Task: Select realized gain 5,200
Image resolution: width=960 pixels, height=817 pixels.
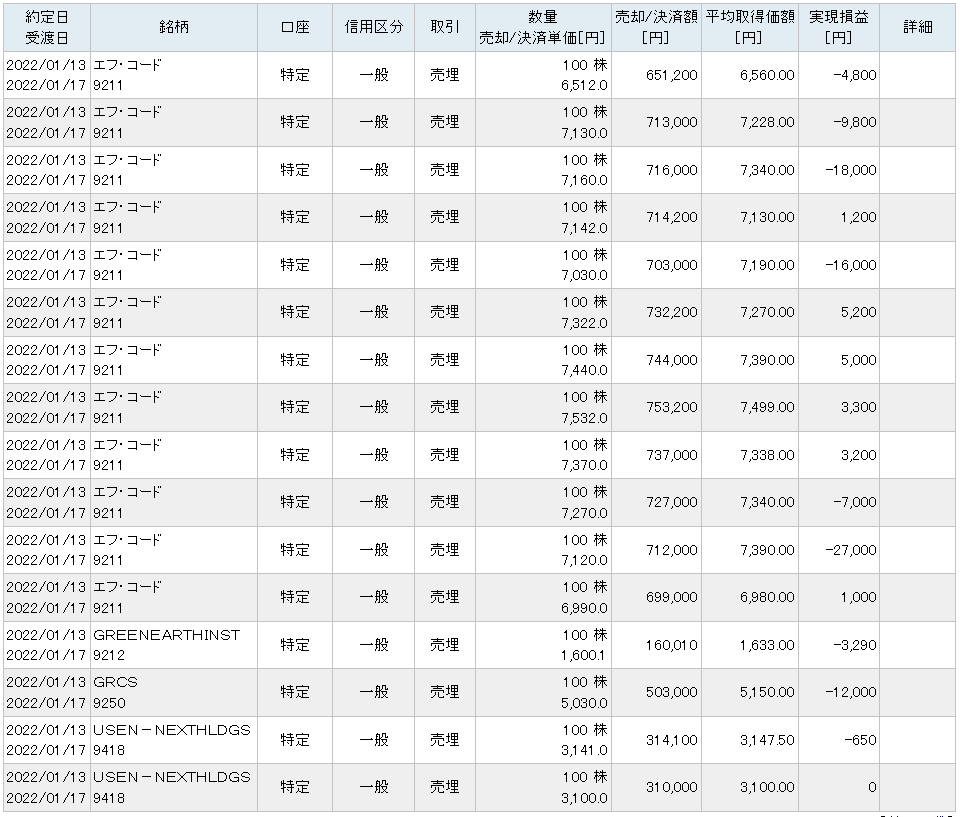Action: (x=858, y=312)
